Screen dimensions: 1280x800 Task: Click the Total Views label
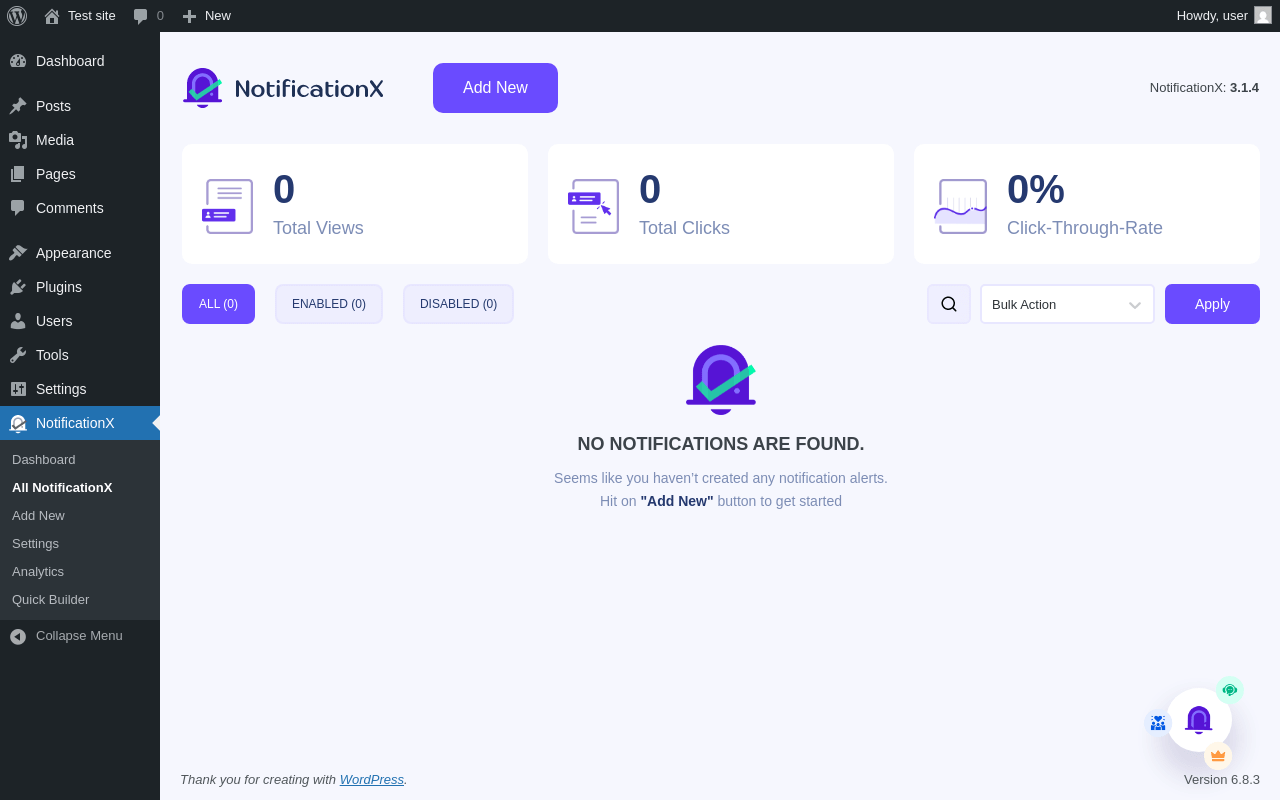coord(318,228)
